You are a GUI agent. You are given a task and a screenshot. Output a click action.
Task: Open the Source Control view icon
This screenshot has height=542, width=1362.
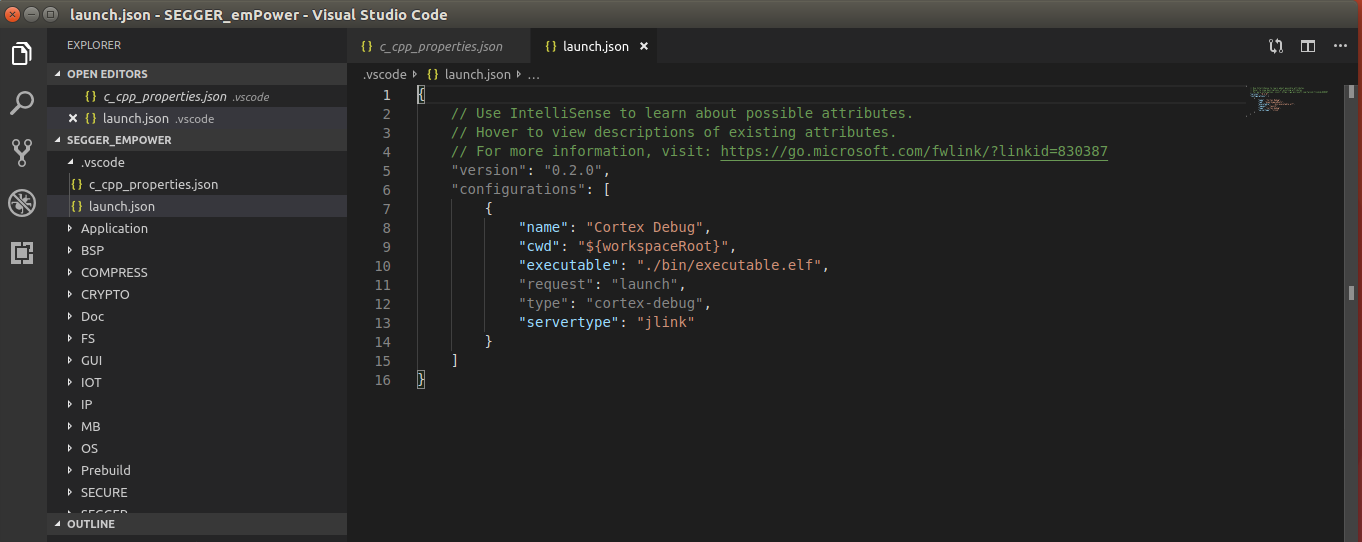(22, 153)
